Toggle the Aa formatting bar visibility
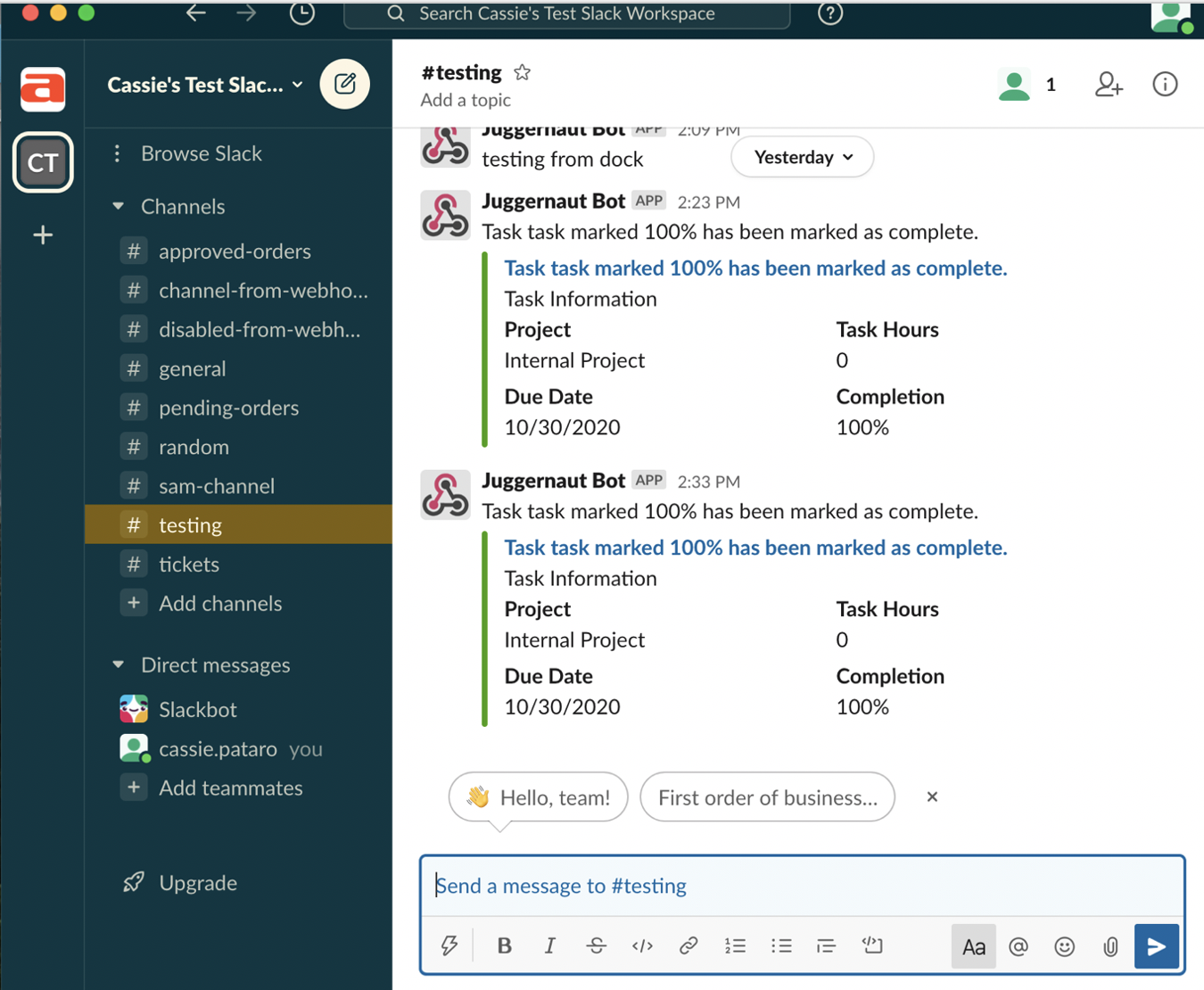This screenshot has height=990, width=1204. pos(973,946)
